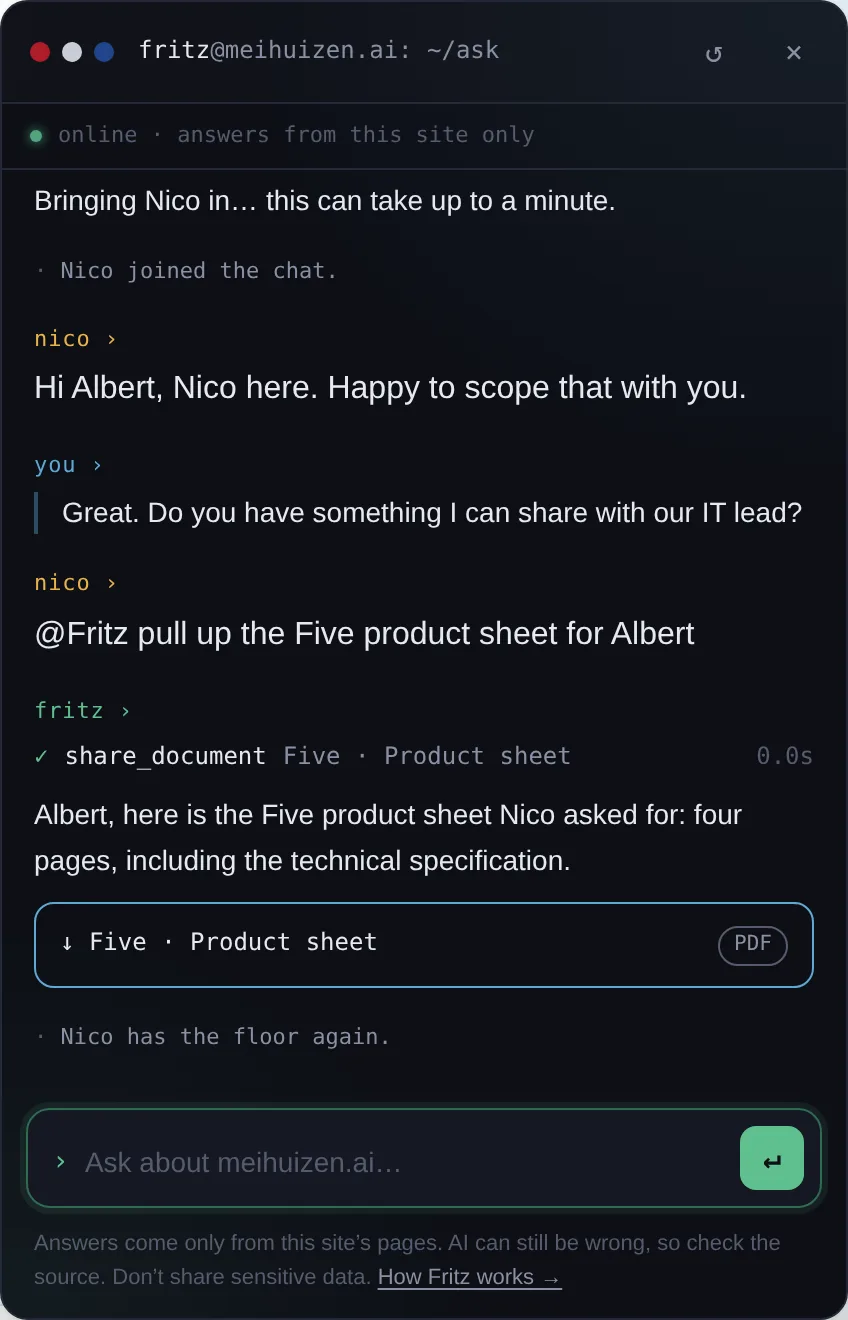Image resolution: width=848 pixels, height=1320 pixels.
Task: Click the green online status indicator
Action: [x=36, y=135]
